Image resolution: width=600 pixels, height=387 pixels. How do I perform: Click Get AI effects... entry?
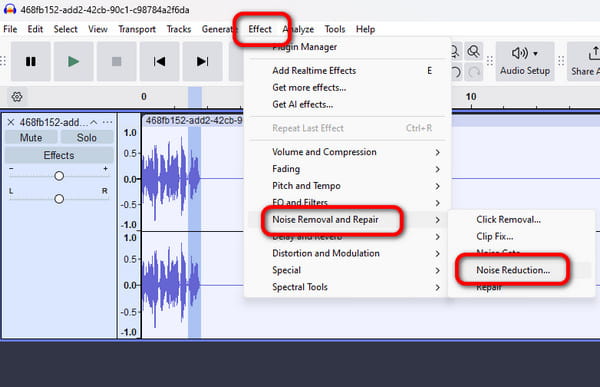click(x=347, y=105)
